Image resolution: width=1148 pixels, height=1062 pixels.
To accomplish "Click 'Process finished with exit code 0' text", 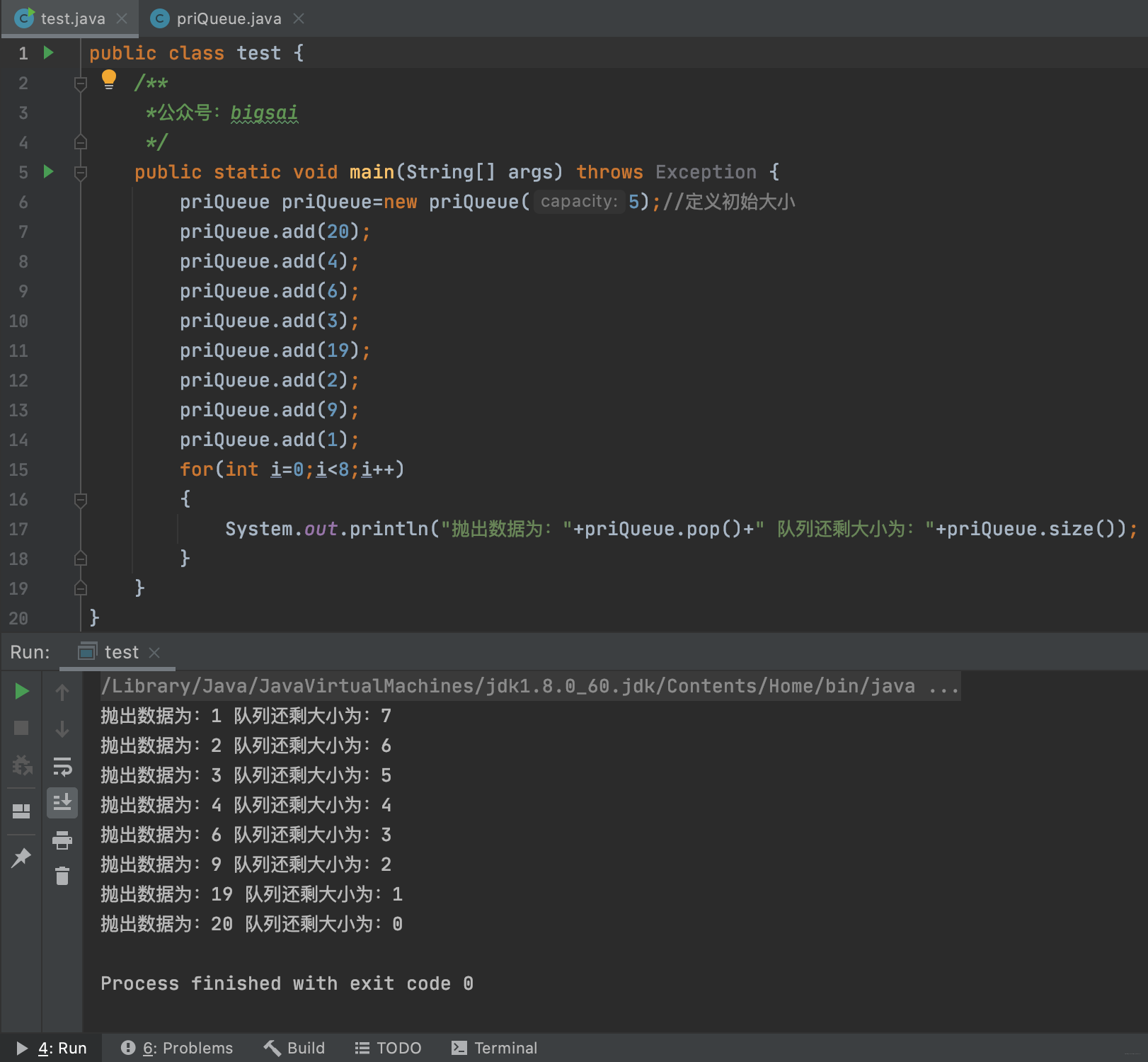I will (287, 983).
